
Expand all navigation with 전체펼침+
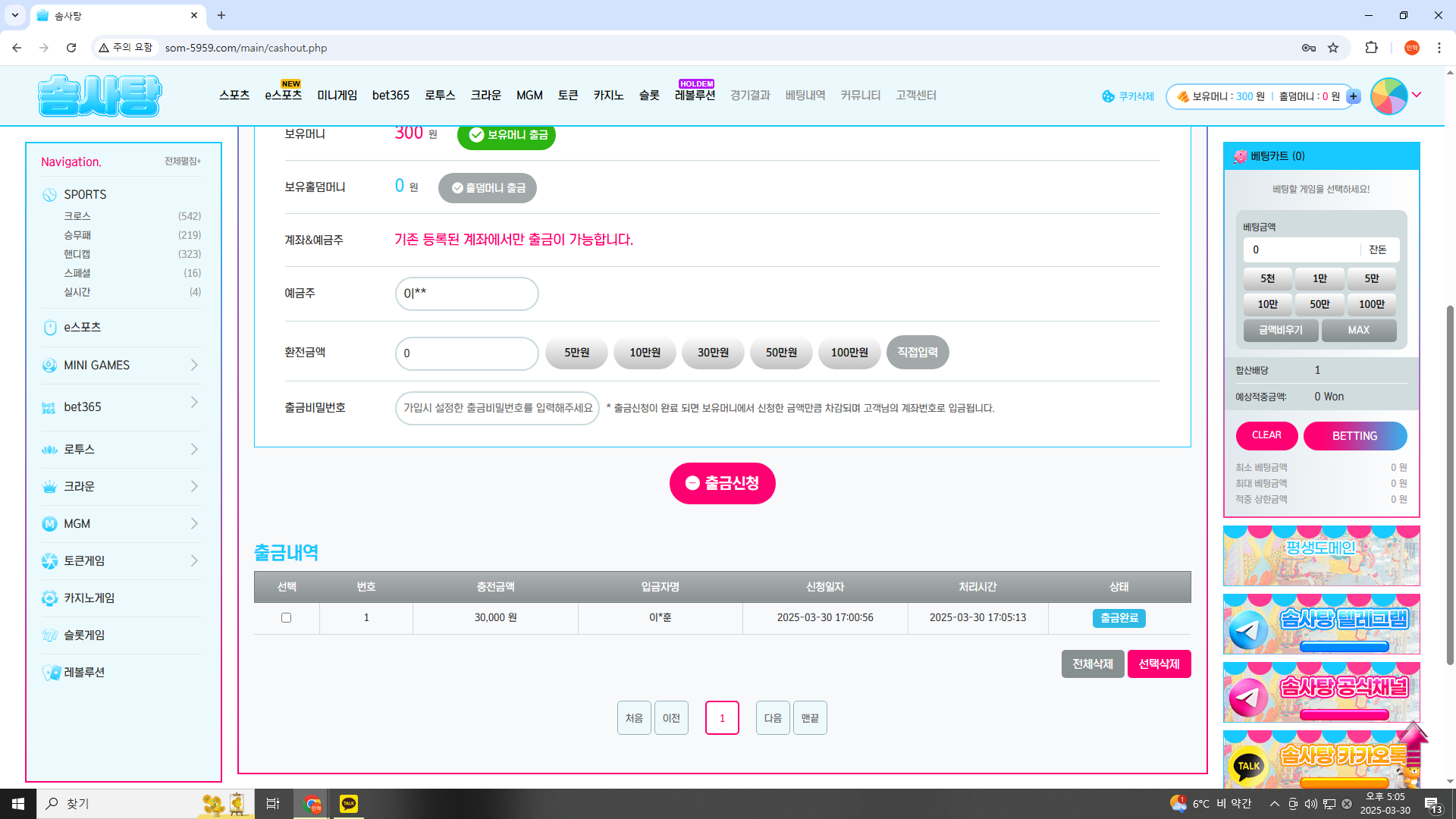(183, 162)
